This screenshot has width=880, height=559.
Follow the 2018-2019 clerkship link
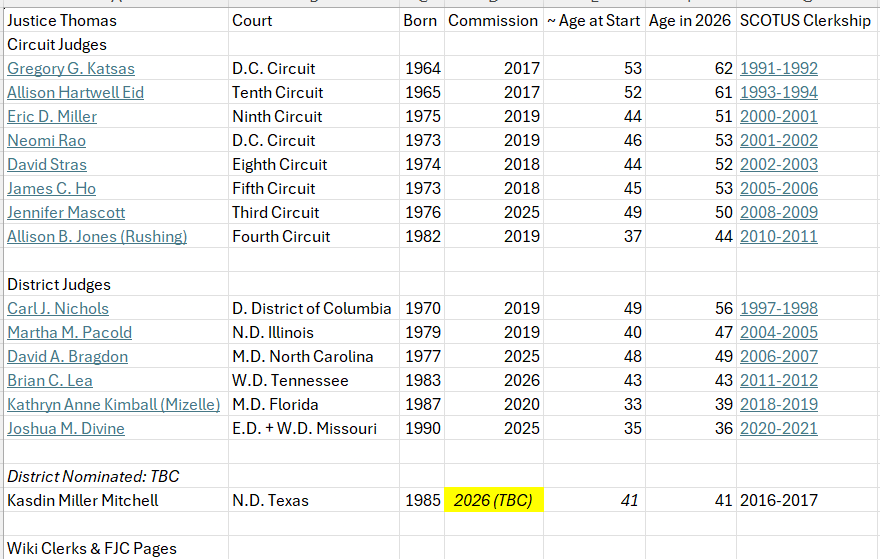point(779,405)
